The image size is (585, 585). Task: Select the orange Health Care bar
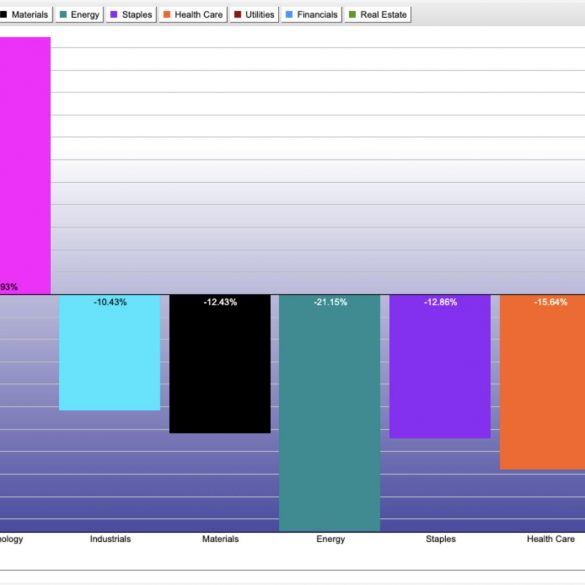[x=542, y=382]
